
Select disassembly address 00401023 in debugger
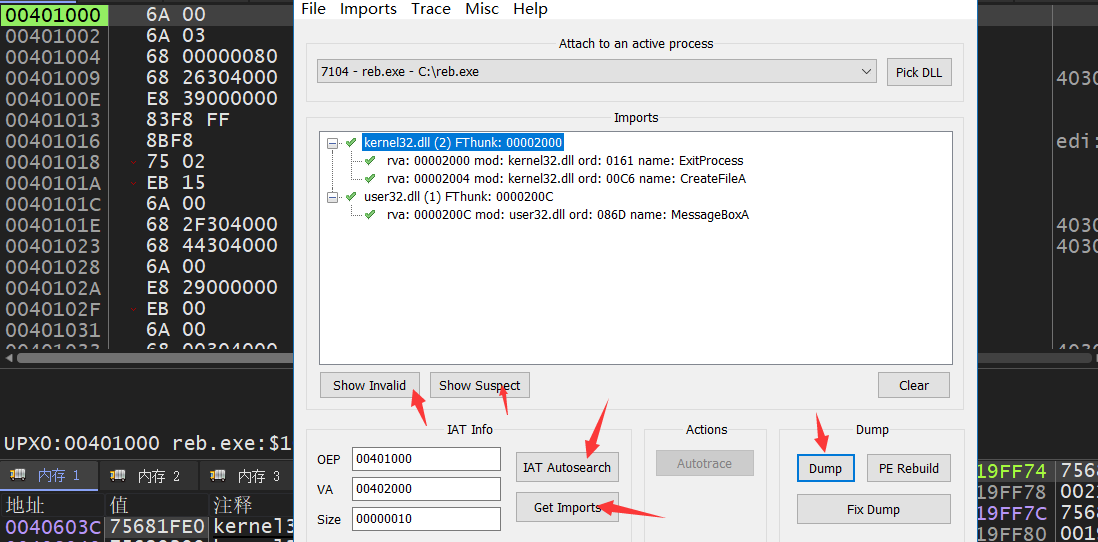click(x=53, y=246)
